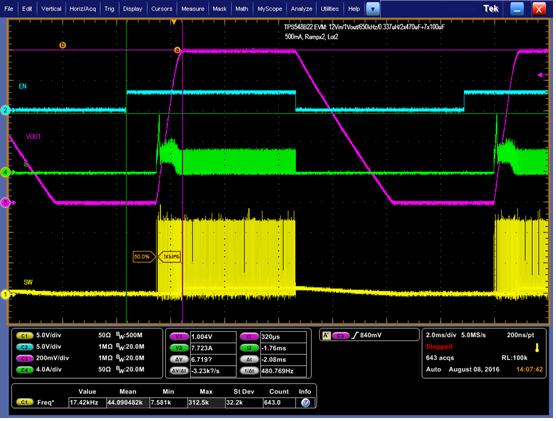The height and width of the screenshot is (421, 556).
Task: Minimize the Tek oscilloscope window
Action: [517, 9]
